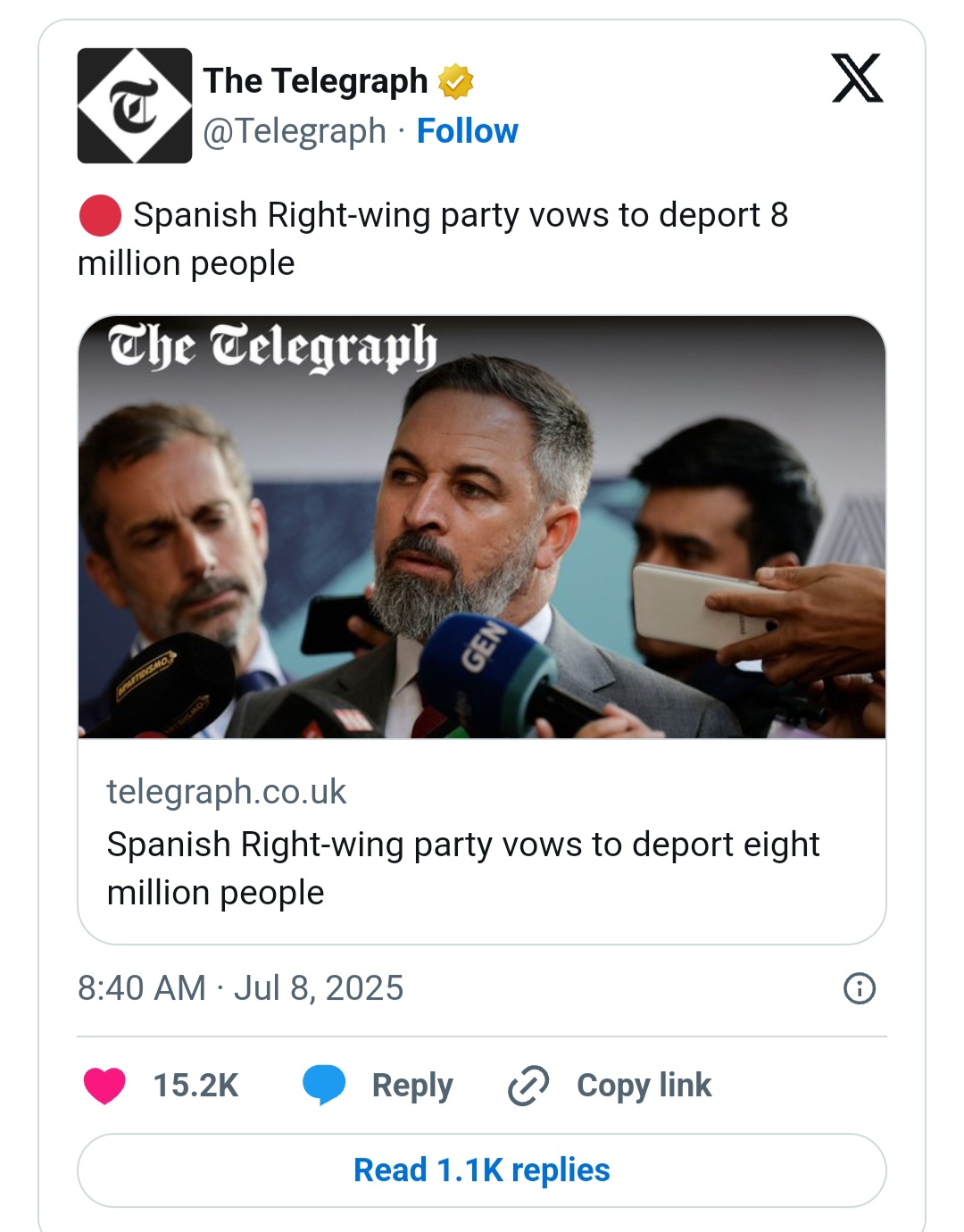Viewport: 964px width, 1232px height.
Task: Like the tweet with heart icon
Action: [104, 1085]
